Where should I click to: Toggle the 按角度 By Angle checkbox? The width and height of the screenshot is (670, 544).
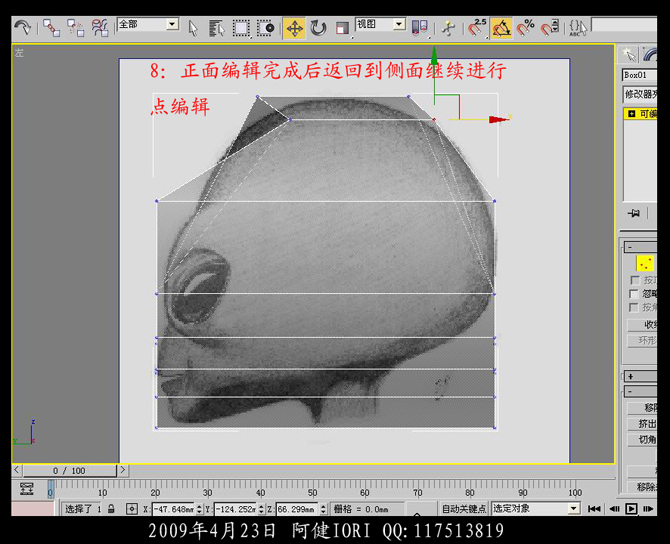[x=634, y=307]
